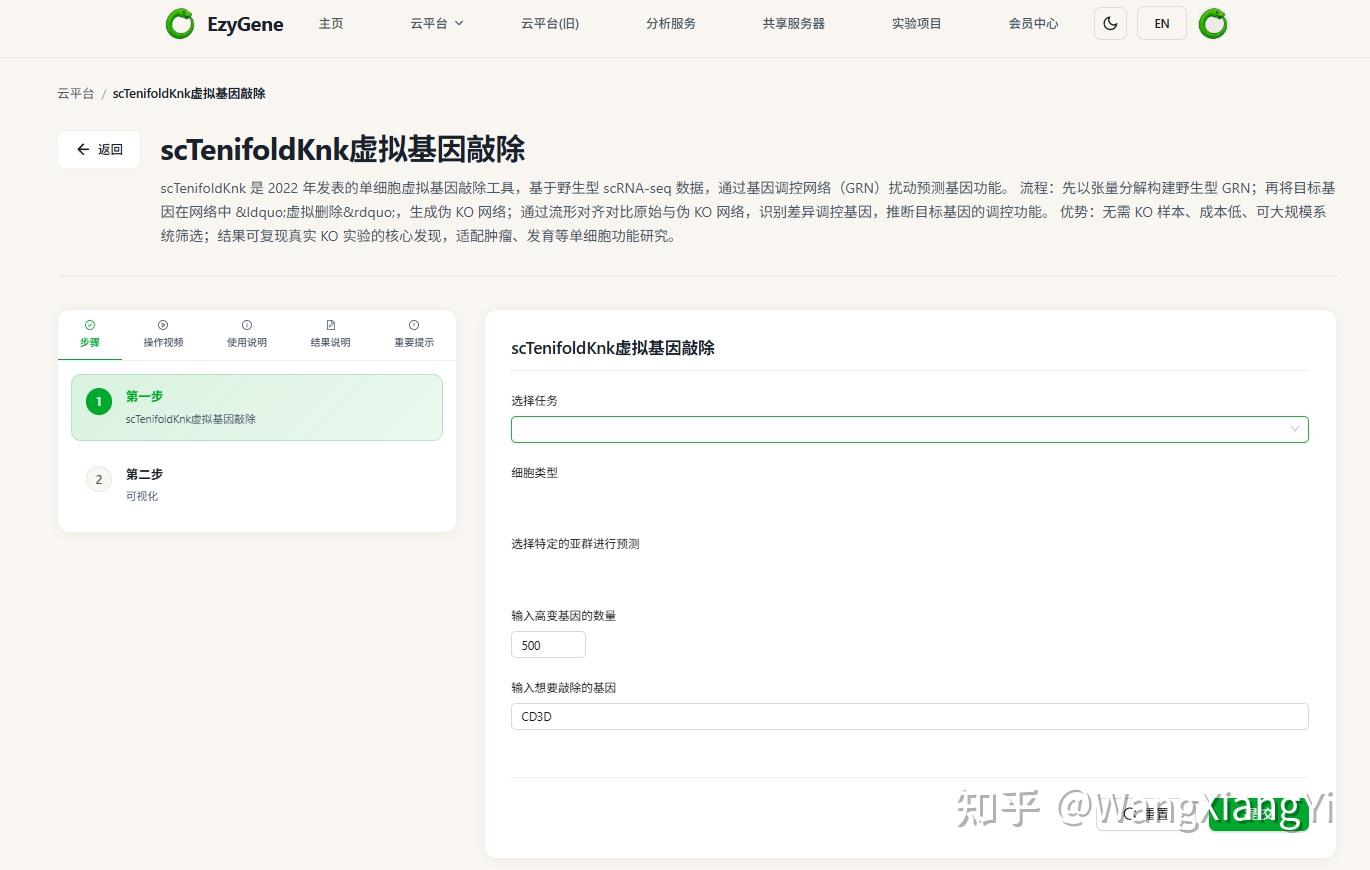Click the green submit button
The image size is (1370, 870).
[x=1259, y=814]
